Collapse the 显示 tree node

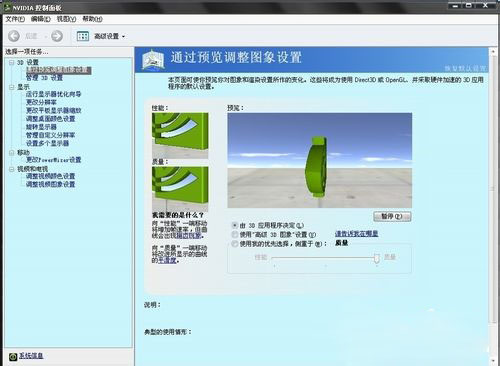coord(12,87)
